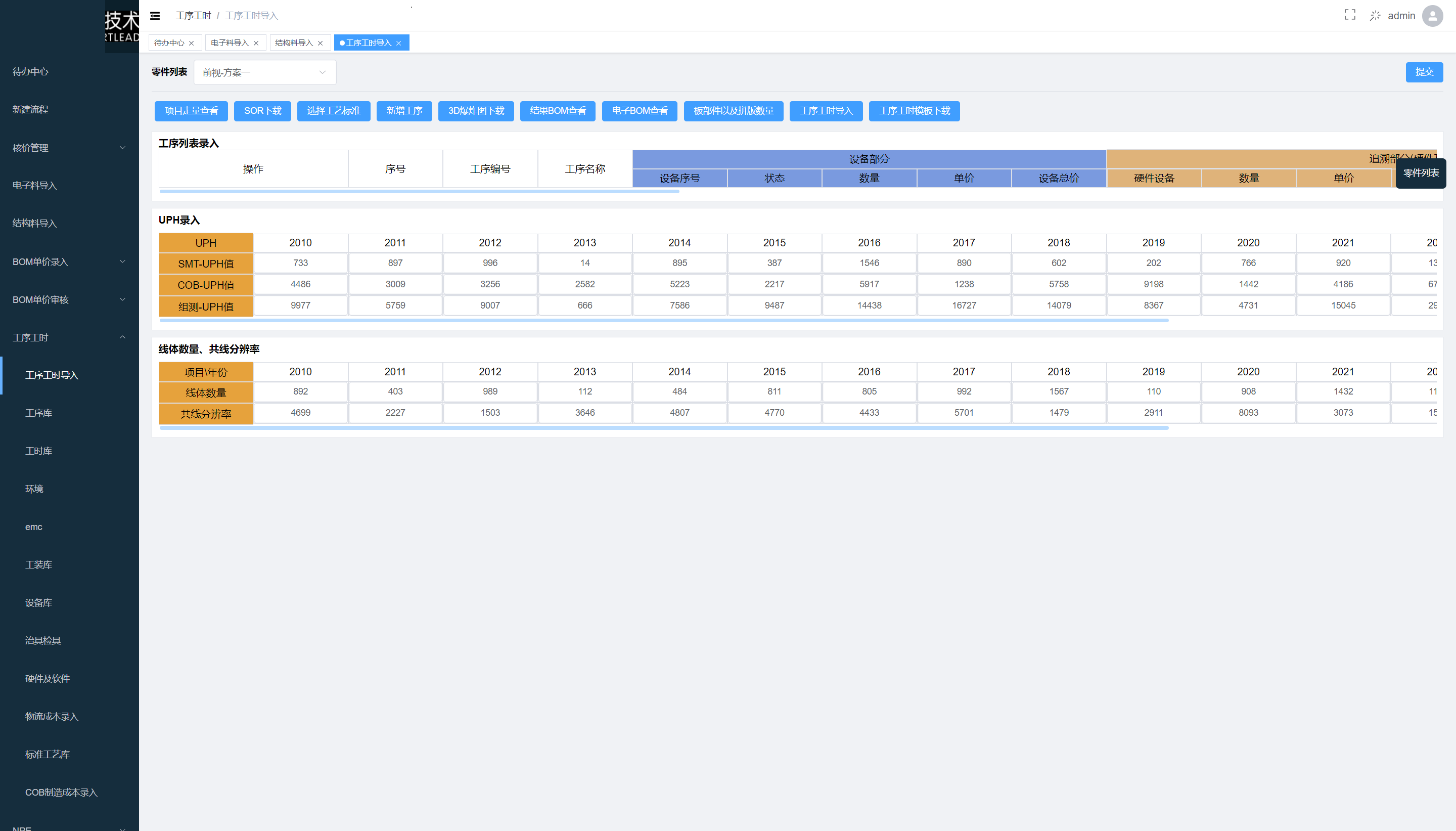Click the 新增工序 button
The height and width of the screenshot is (831, 1456).
point(404,111)
